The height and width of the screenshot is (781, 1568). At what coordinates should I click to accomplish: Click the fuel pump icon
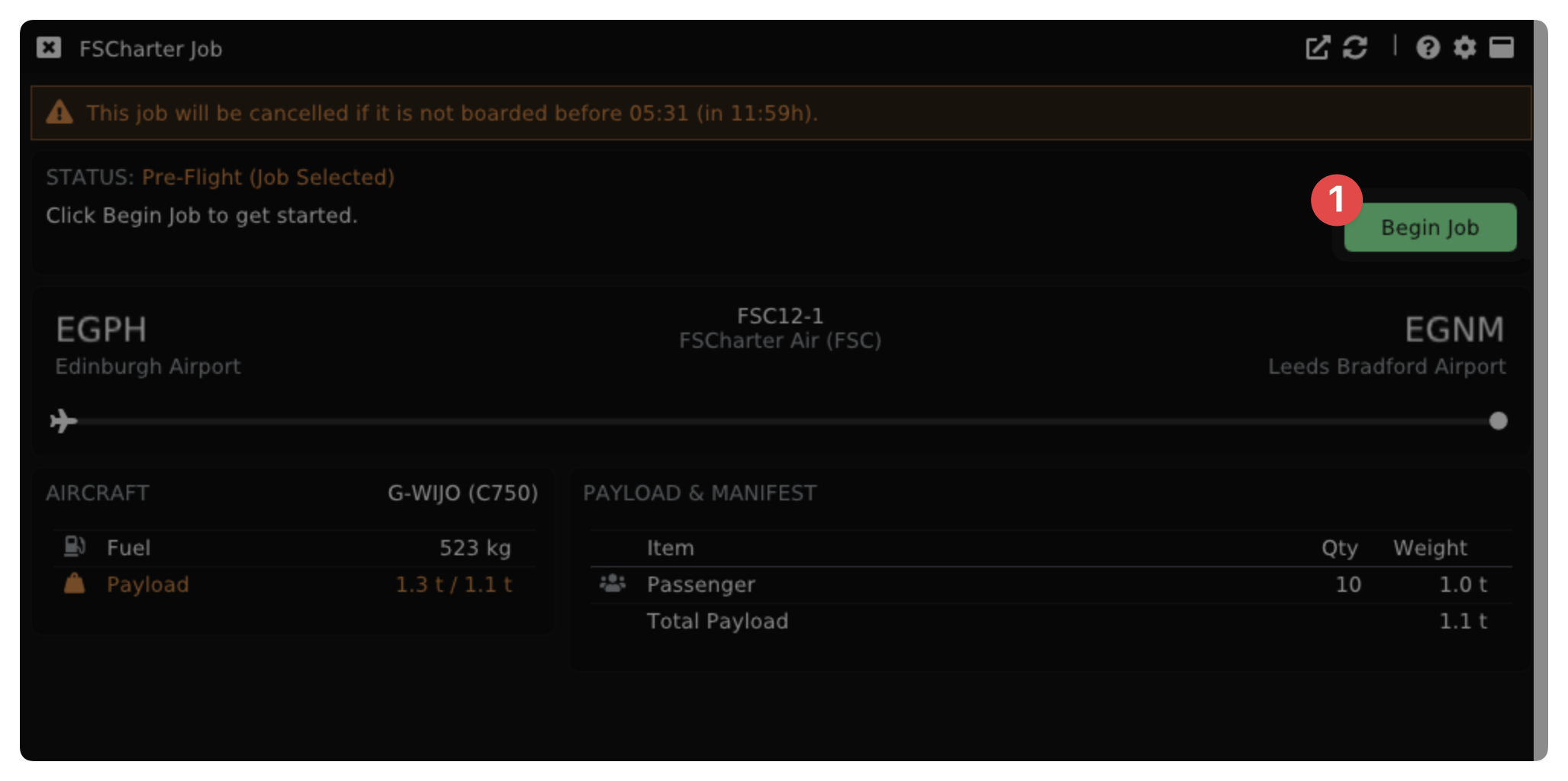75,547
